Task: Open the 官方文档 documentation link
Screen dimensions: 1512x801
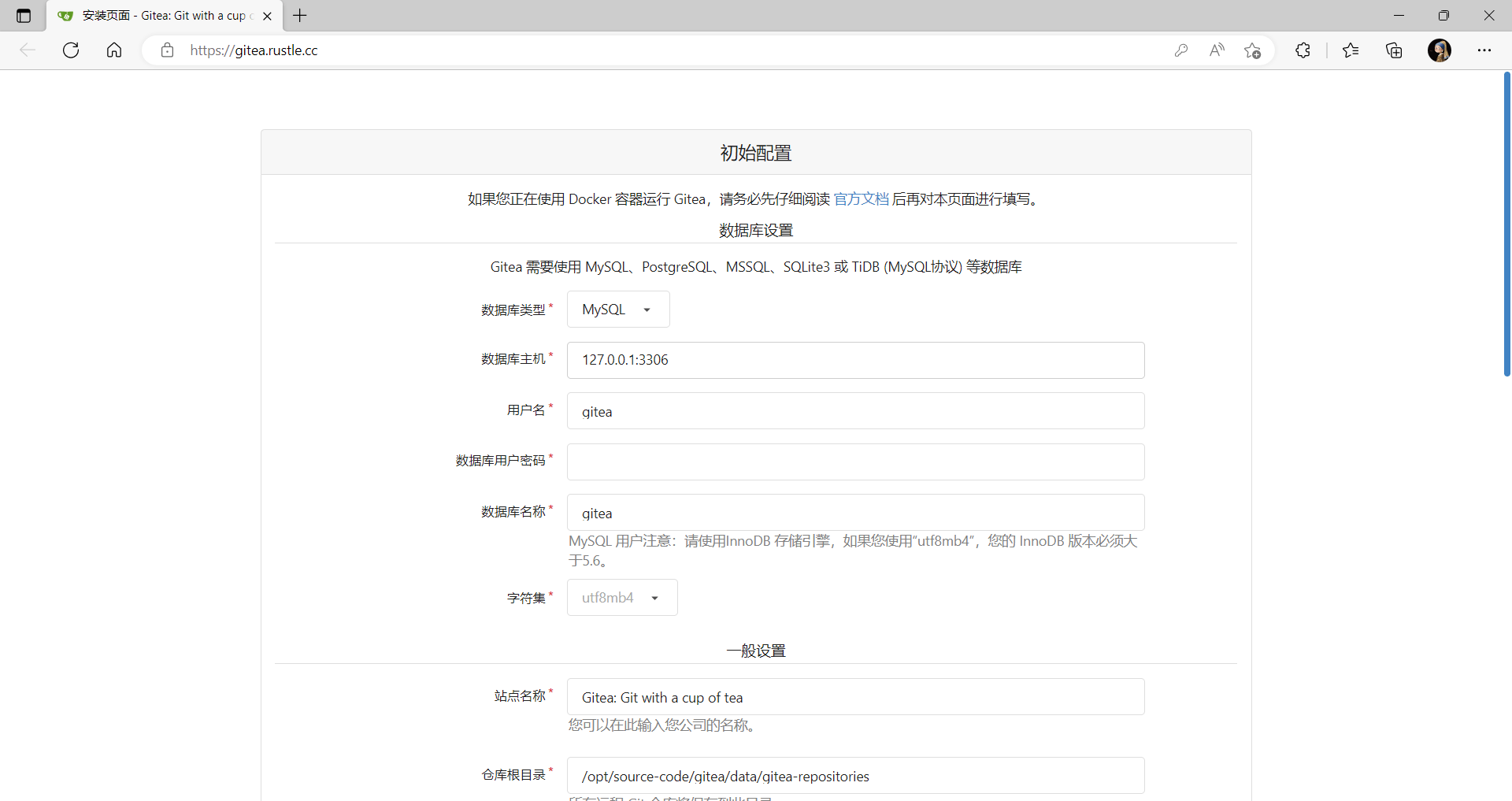Action: point(861,199)
